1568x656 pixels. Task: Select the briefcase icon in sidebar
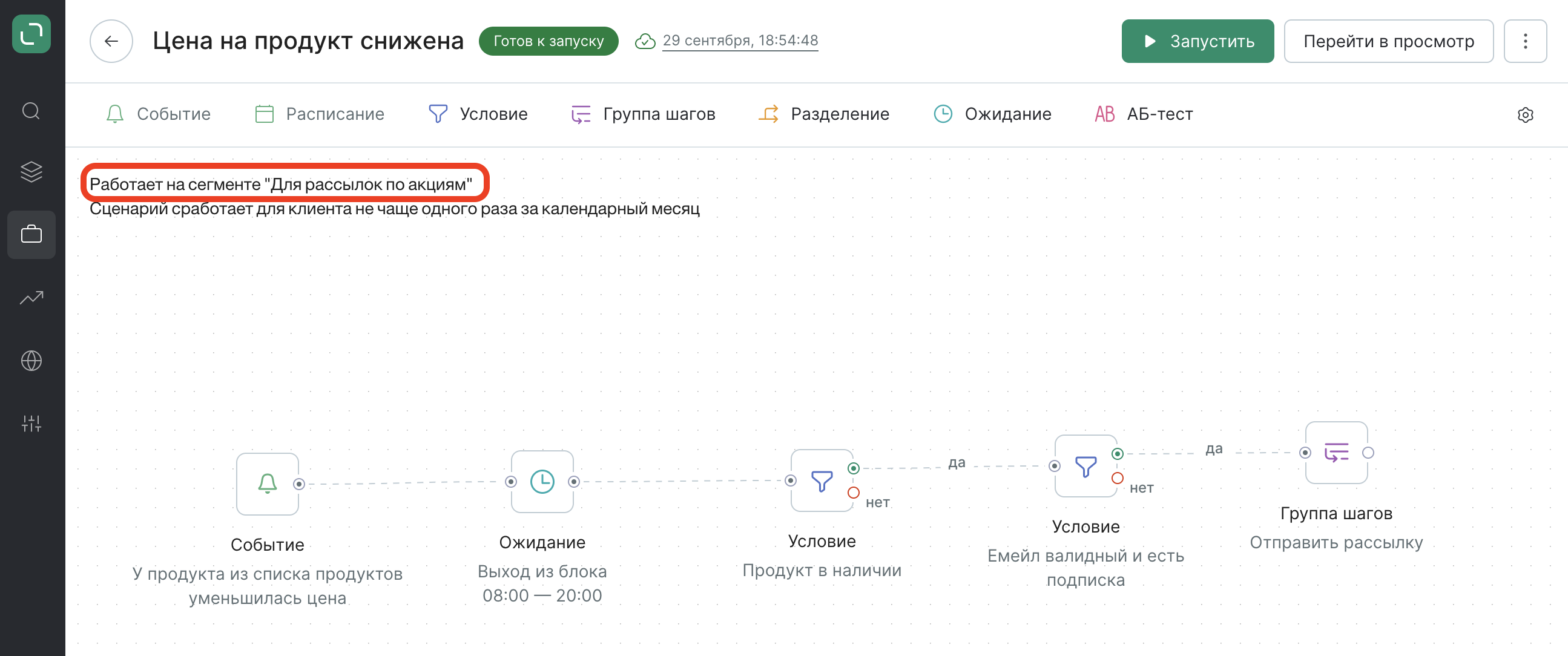[31, 234]
